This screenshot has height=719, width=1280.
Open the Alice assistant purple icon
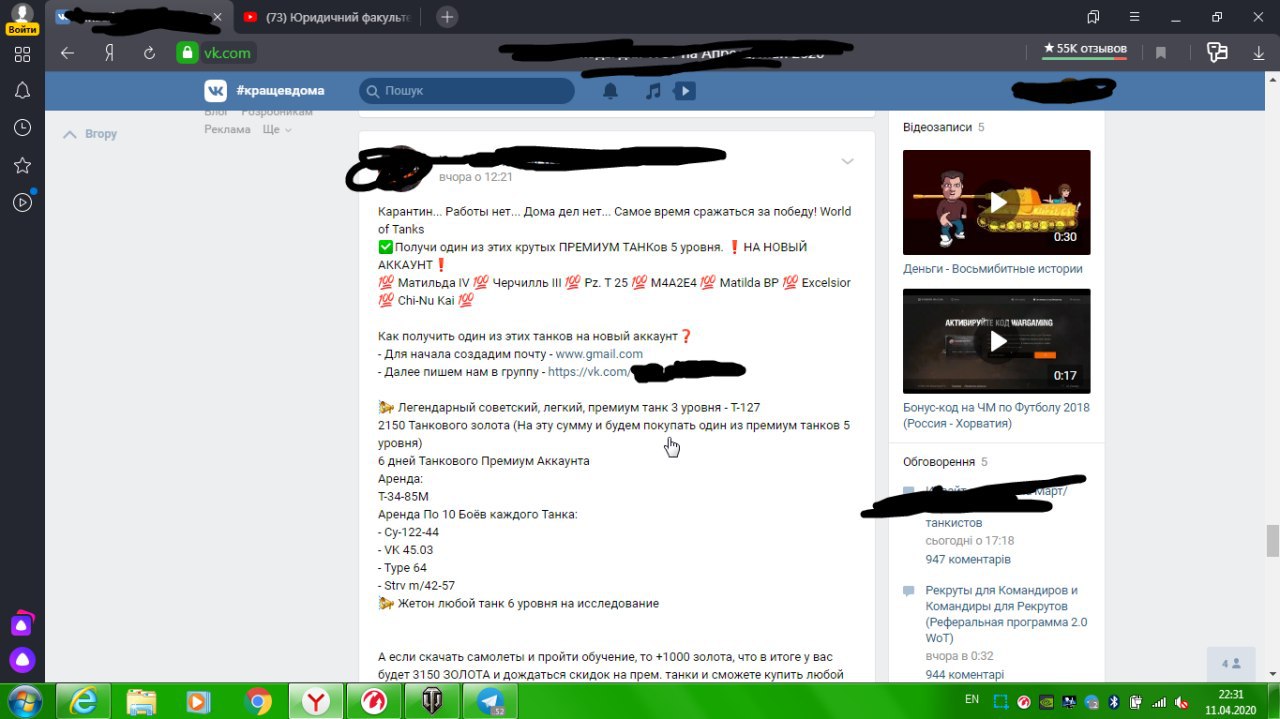pos(22,660)
